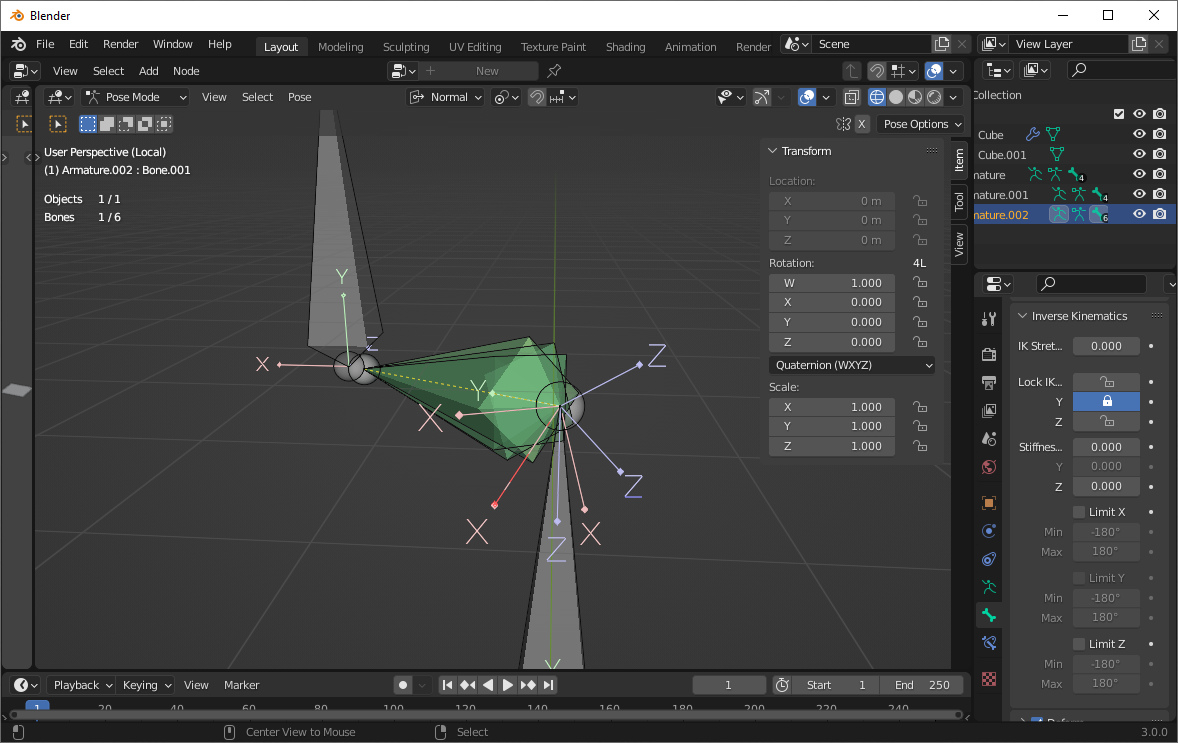
Task: Open the Pose Options popover
Action: tap(922, 124)
